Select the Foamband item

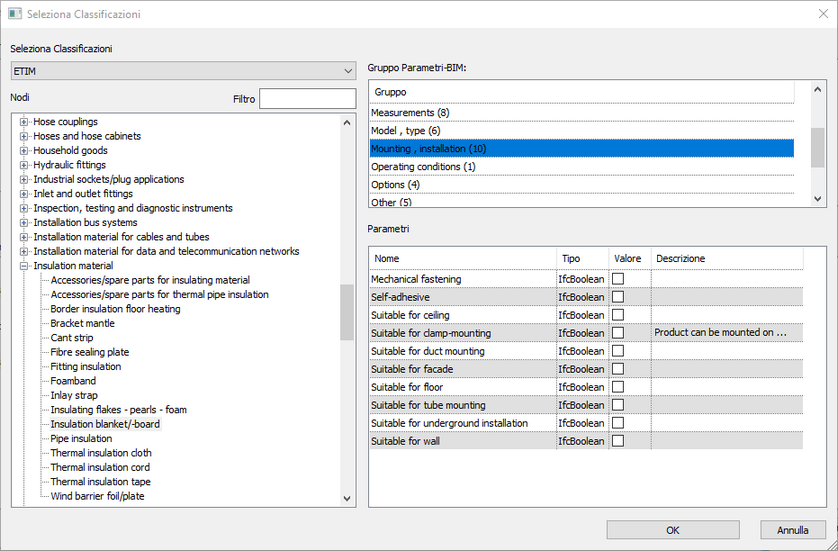(x=73, y=381)
